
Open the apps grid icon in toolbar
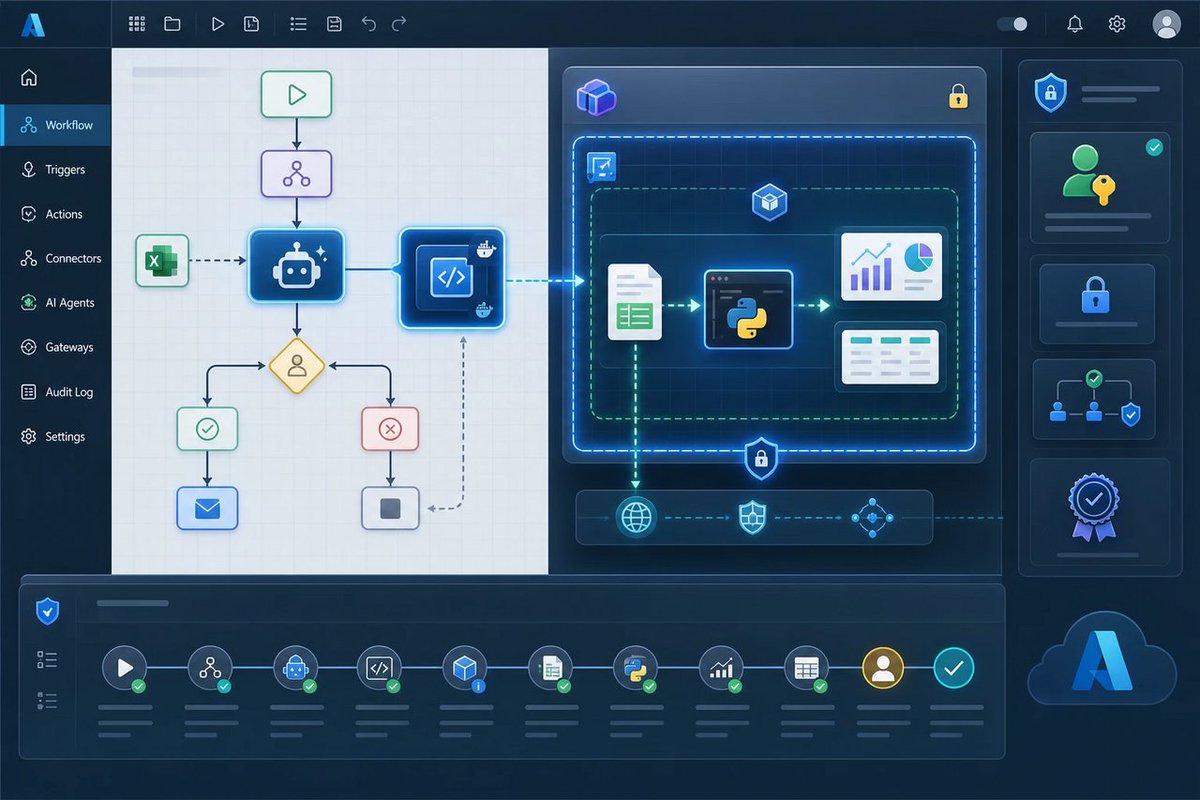(x=137, y=24)
